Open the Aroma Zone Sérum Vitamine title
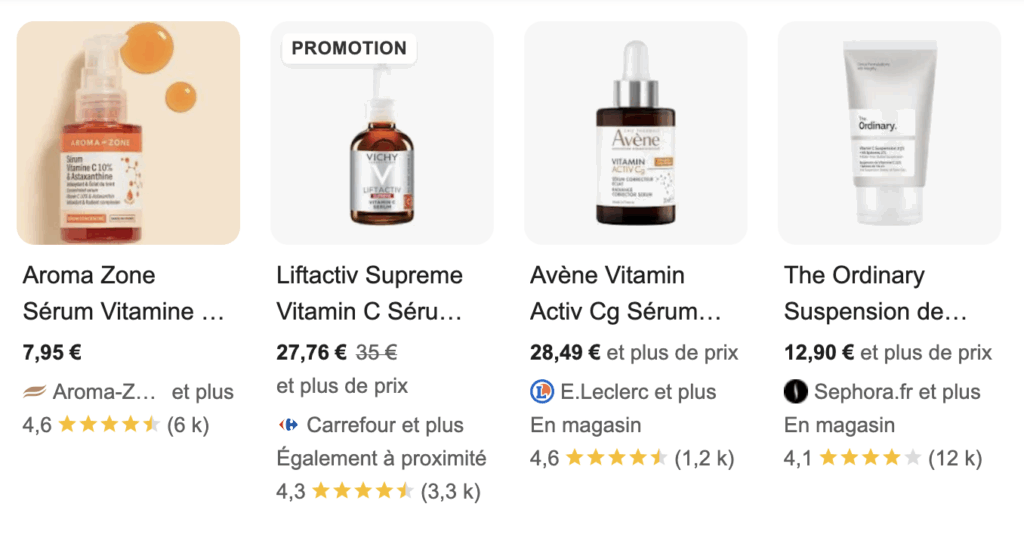Image resolution: width=1024 pixels, height=544 pixels. 123,293
